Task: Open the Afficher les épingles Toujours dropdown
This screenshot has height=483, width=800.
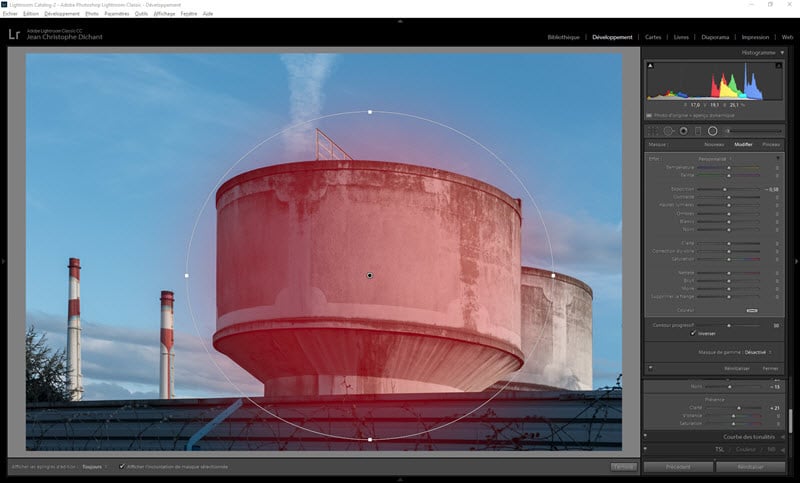Action: (94, 467)
